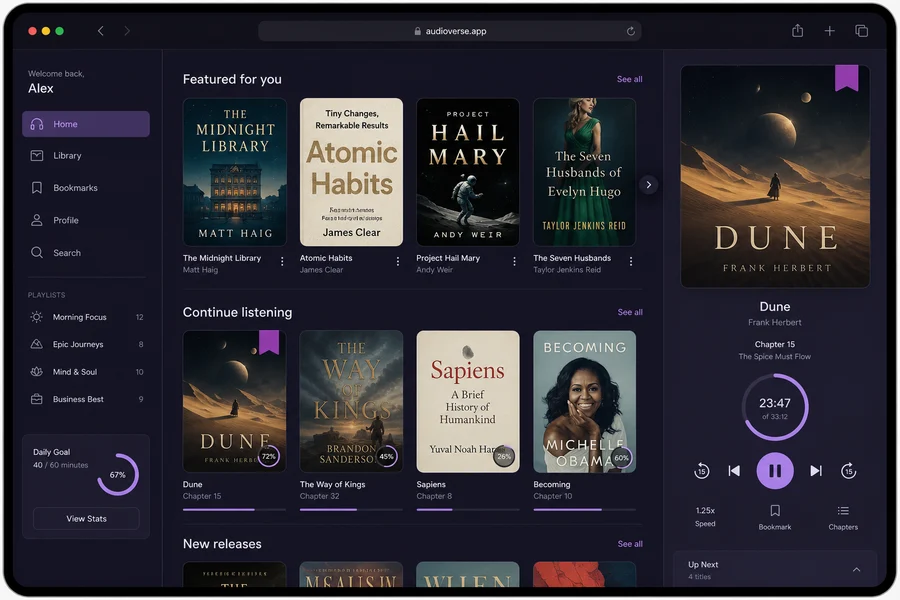Open The Seven Husbands of Evelyn Hugo cover
This screenshot has width=900, height=600.
[584, 172]
